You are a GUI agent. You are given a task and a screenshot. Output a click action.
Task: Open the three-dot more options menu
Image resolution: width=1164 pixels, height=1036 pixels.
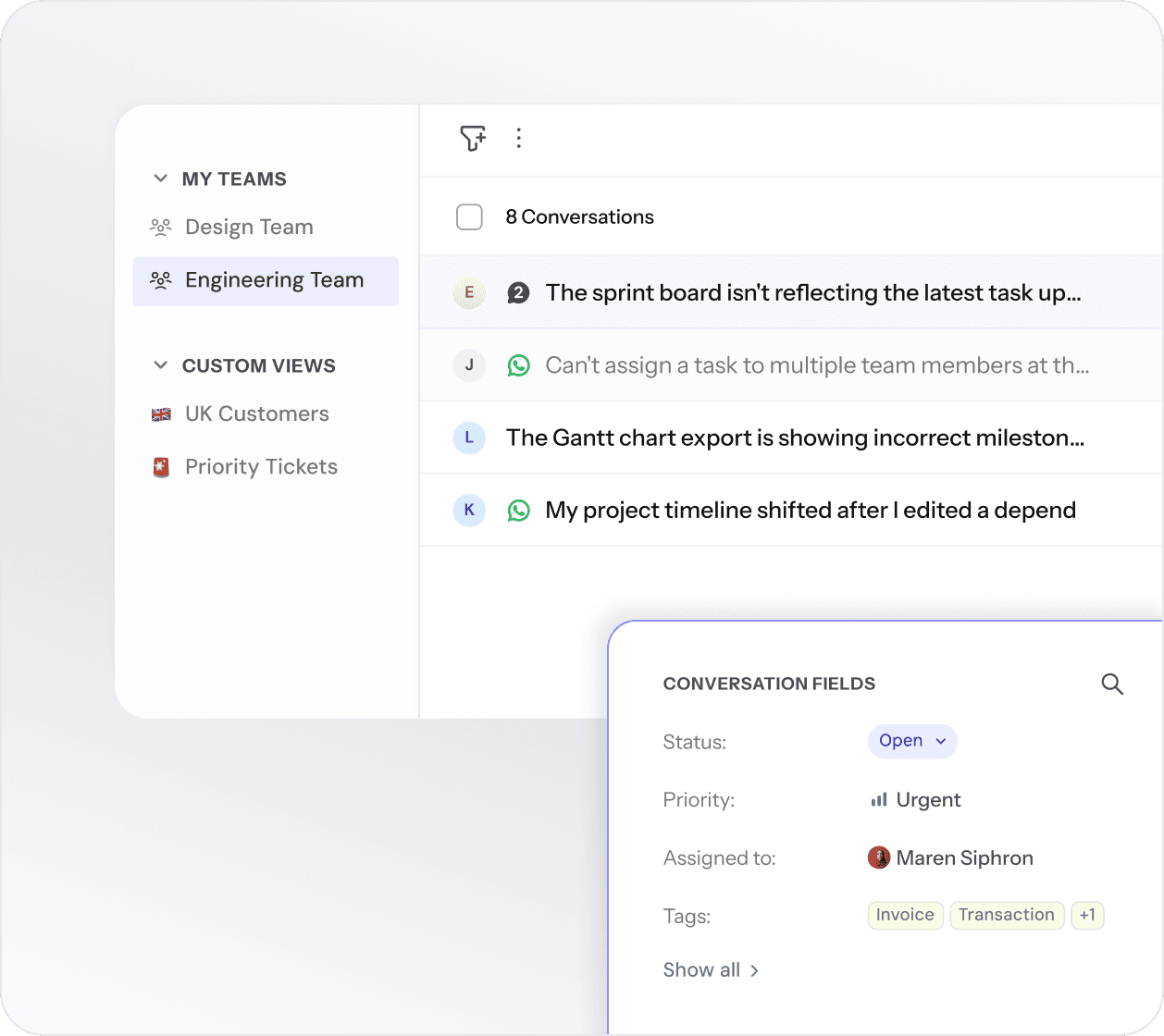[518, 138]
